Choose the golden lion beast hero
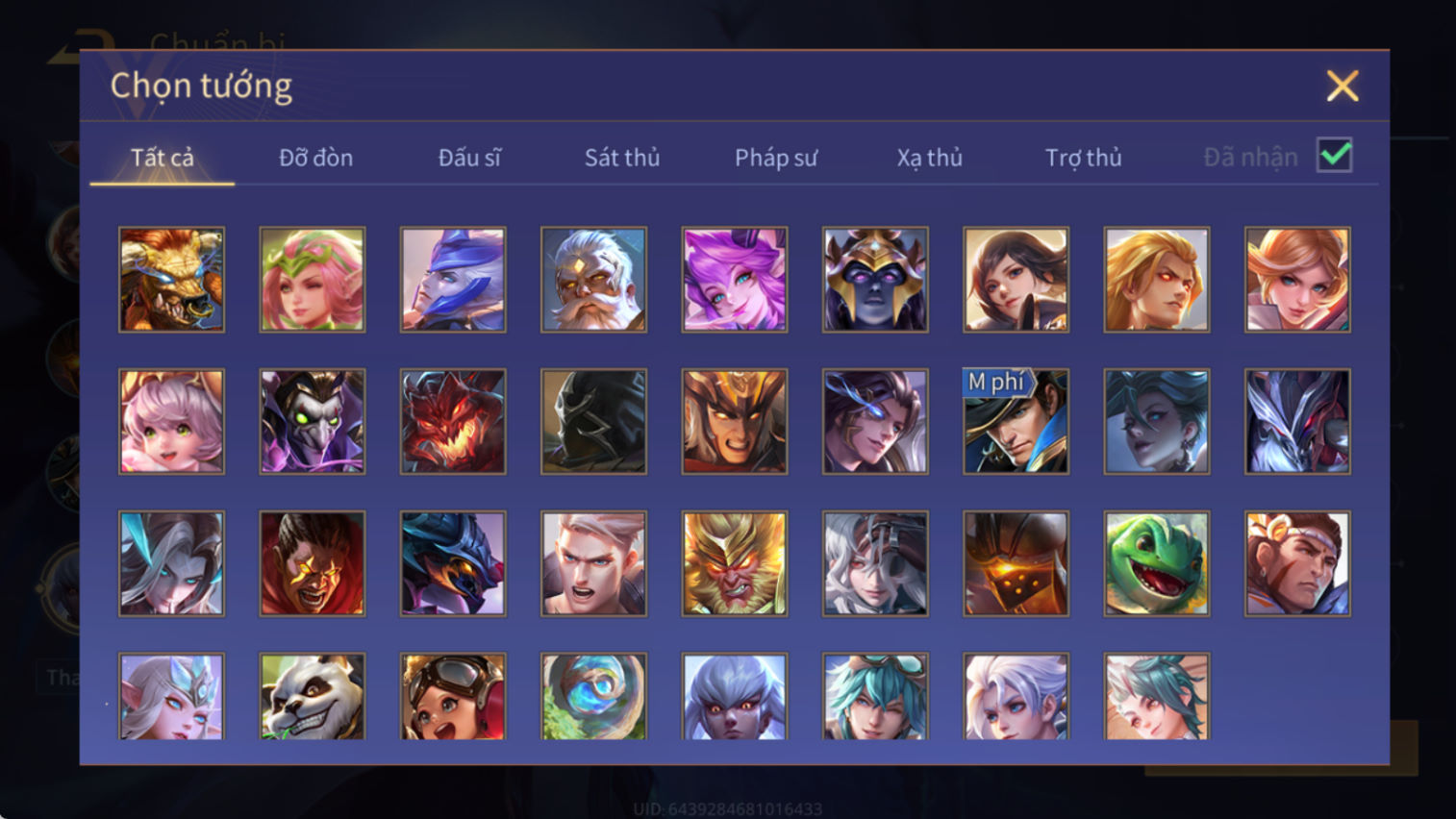This screenshot has height=819, width=1456. [171, 280]
